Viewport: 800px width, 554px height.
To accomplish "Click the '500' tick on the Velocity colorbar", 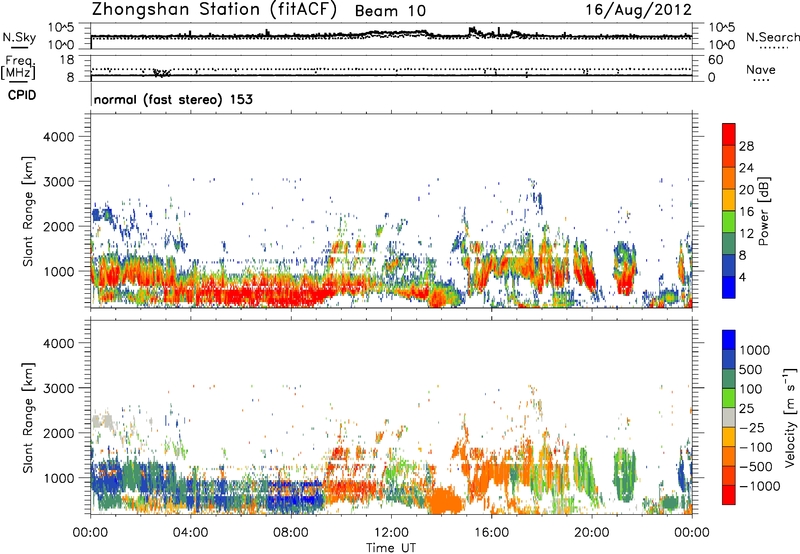I will (x=751, y=370).
